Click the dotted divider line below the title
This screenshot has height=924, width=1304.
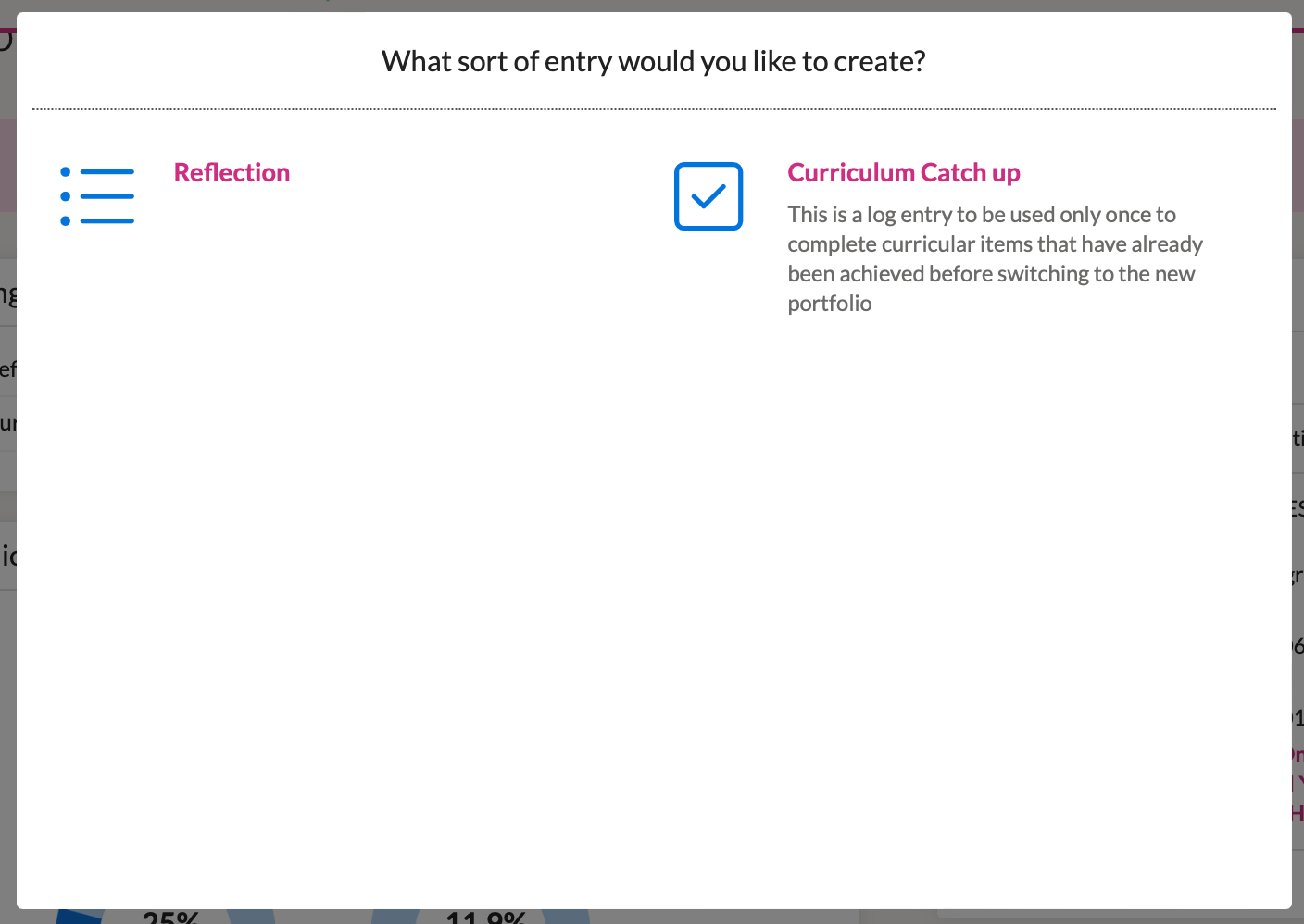(652, 108)
